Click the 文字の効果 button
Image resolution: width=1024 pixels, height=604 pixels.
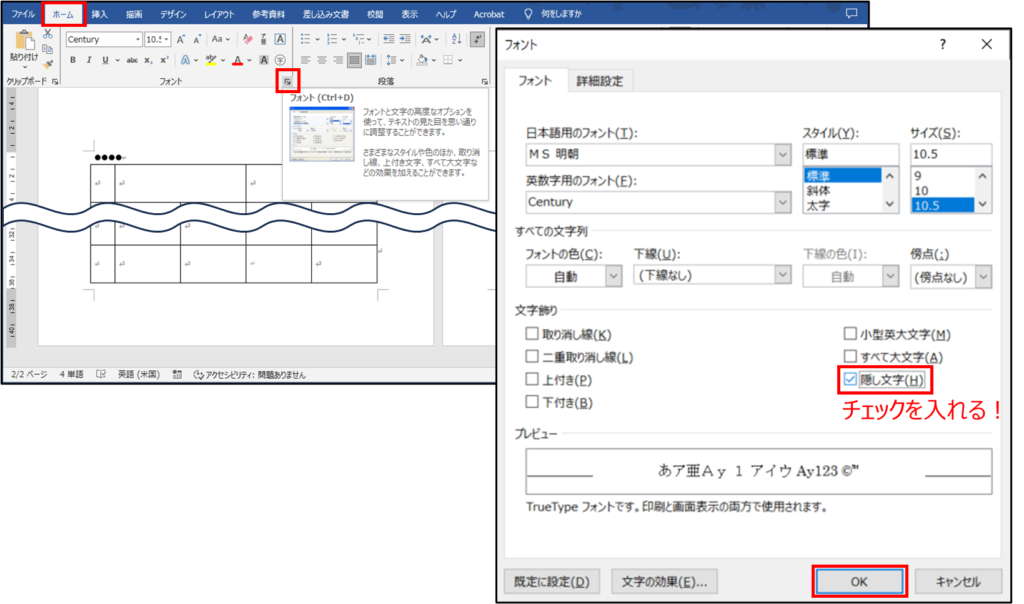click(664, 581)
